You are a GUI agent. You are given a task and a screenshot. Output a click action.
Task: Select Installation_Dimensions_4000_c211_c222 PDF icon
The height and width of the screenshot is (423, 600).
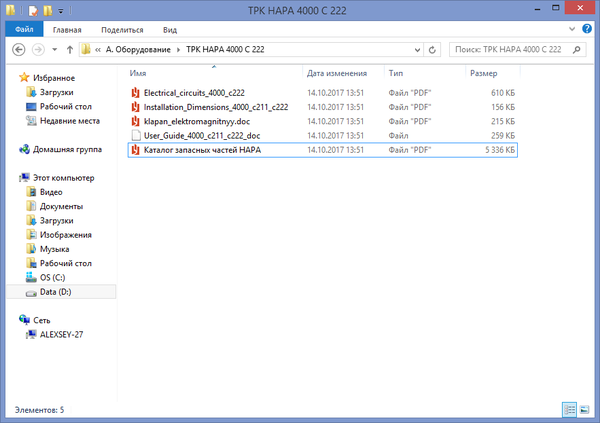(x=135, y=107)
